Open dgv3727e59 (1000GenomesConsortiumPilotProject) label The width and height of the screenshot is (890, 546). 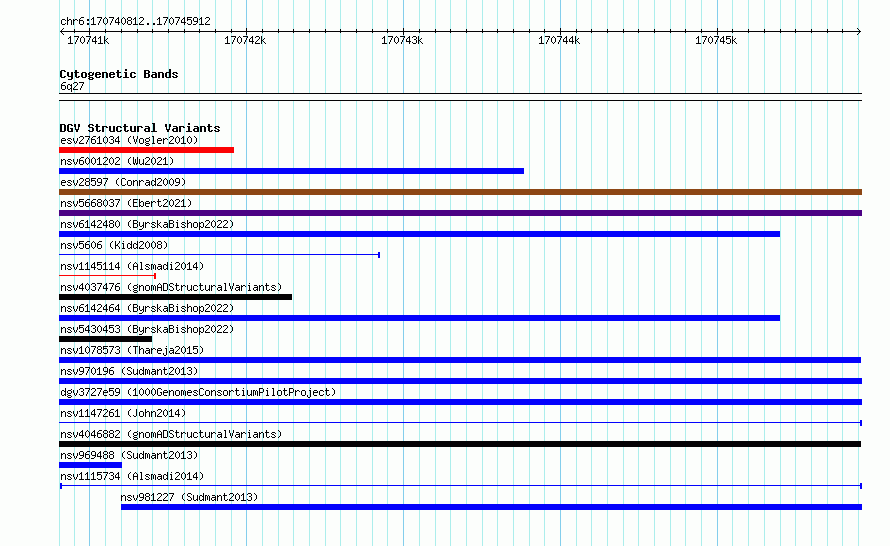coord(198,392)
